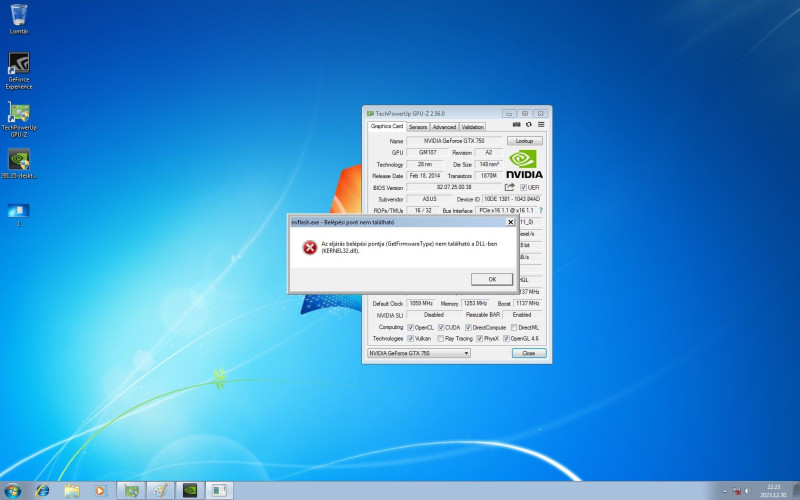Click the Name field NVIDIA GeForce GTX 750
Viewport: 800px width, 500px height.
[x=454, y=141]
